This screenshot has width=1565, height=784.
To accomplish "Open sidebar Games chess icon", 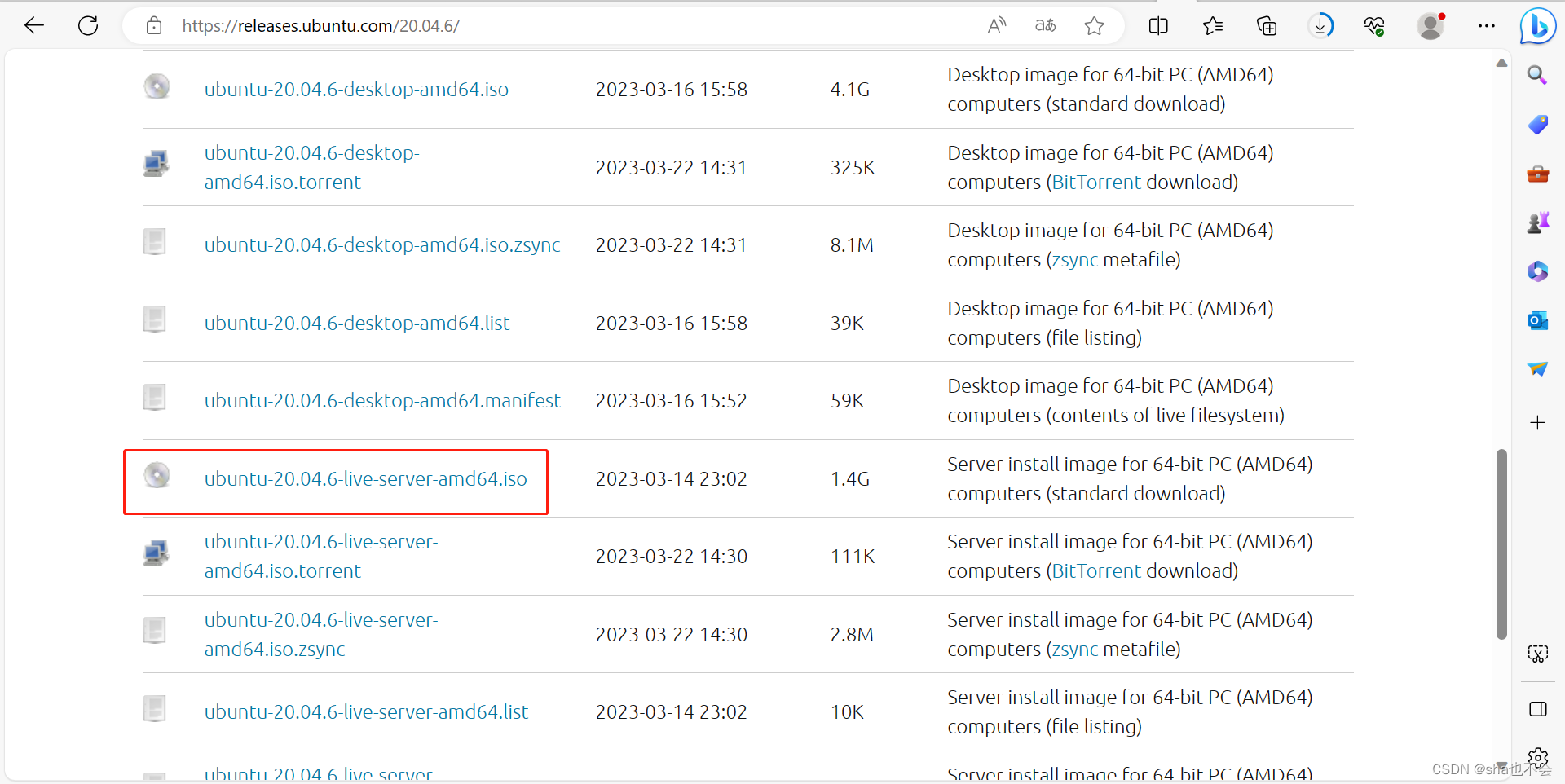I will (1537, 222).
